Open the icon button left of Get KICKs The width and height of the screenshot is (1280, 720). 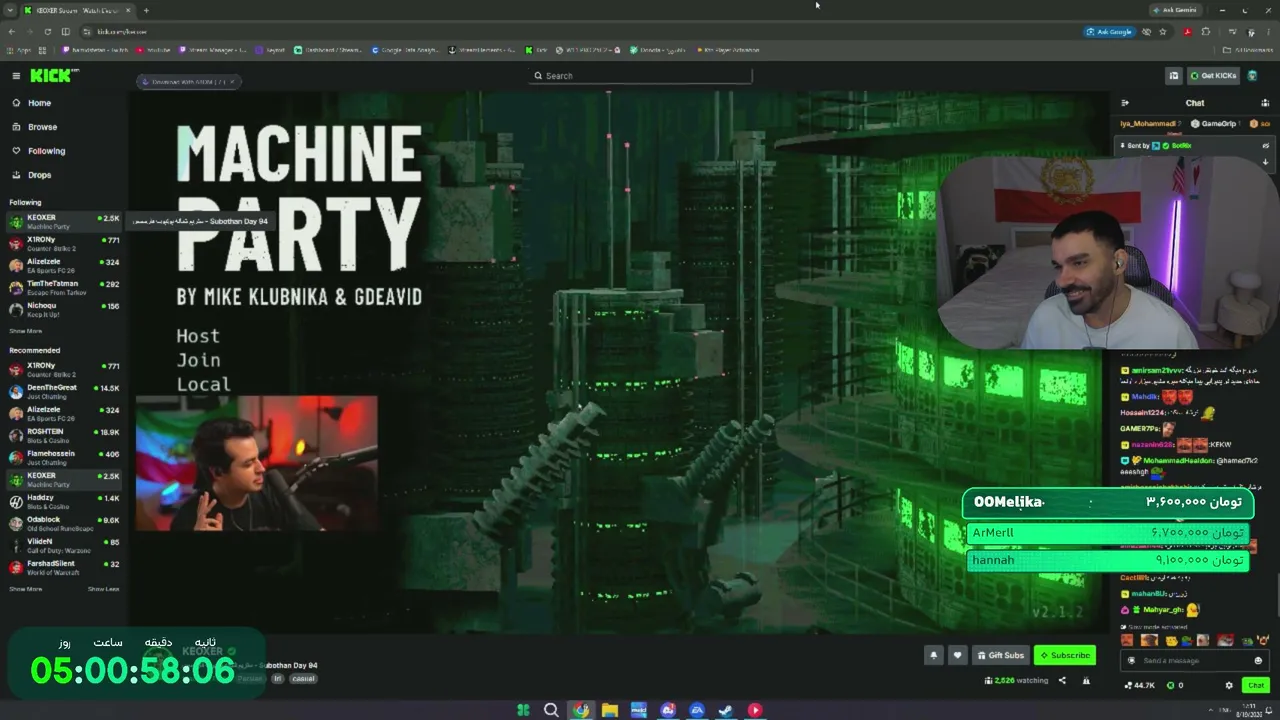point(1174,76)
